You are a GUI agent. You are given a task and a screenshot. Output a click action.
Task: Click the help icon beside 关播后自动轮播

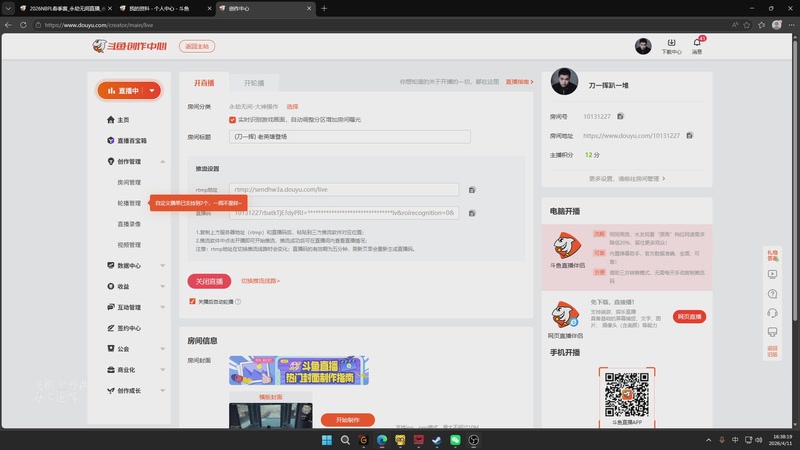click(238, 302)
